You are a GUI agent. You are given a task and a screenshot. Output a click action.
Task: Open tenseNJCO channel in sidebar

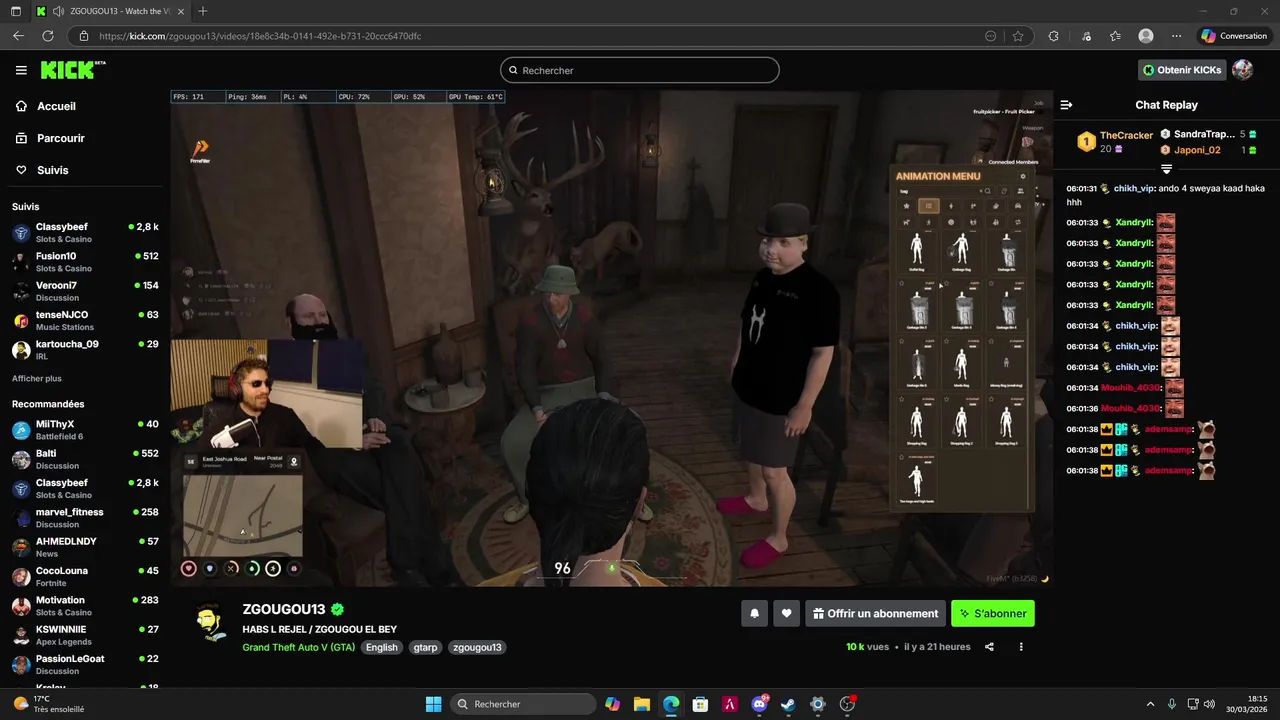(x=85, y=320)
